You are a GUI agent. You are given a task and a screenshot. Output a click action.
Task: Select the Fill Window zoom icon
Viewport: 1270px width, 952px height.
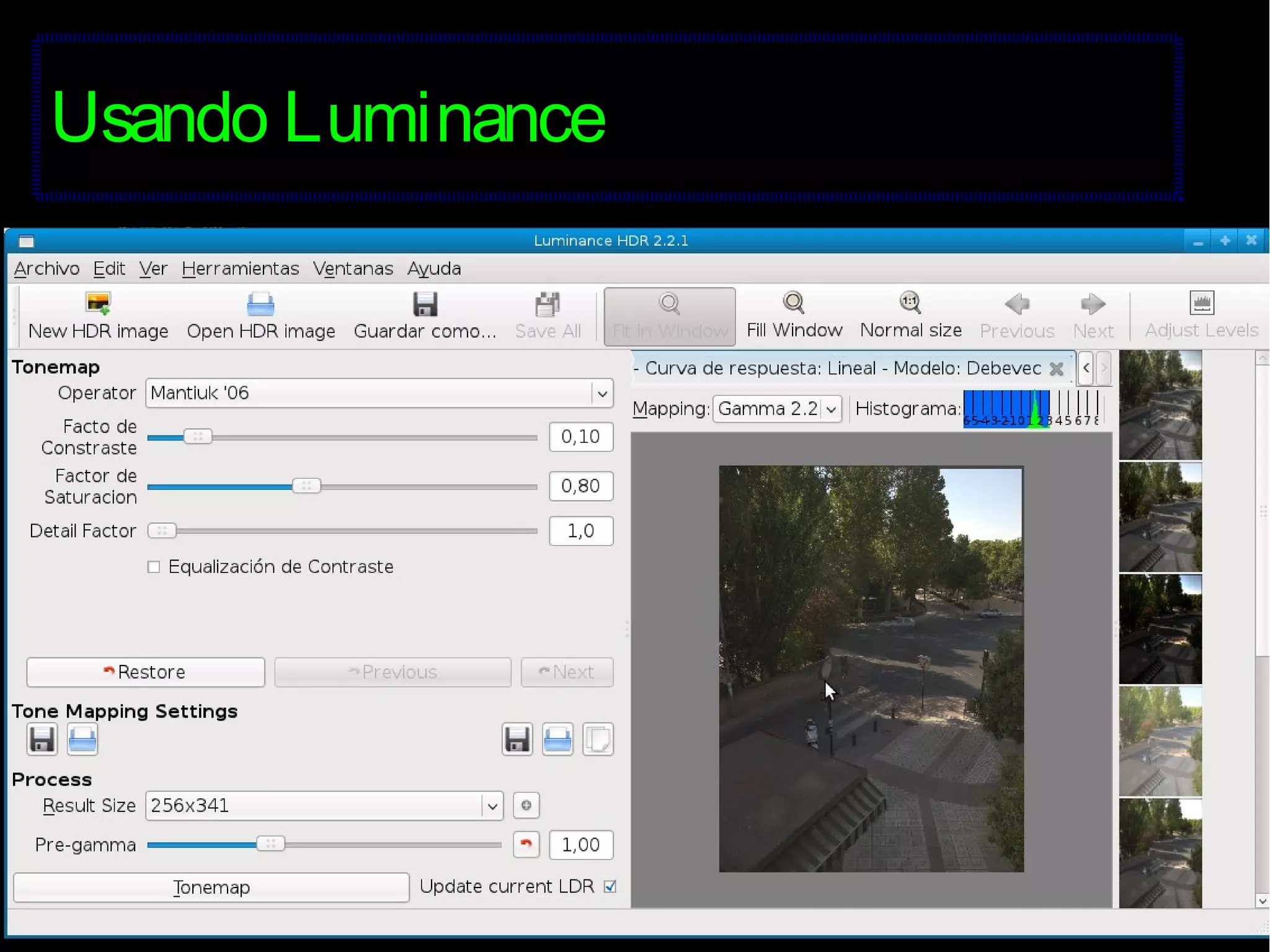coord(794,304)
